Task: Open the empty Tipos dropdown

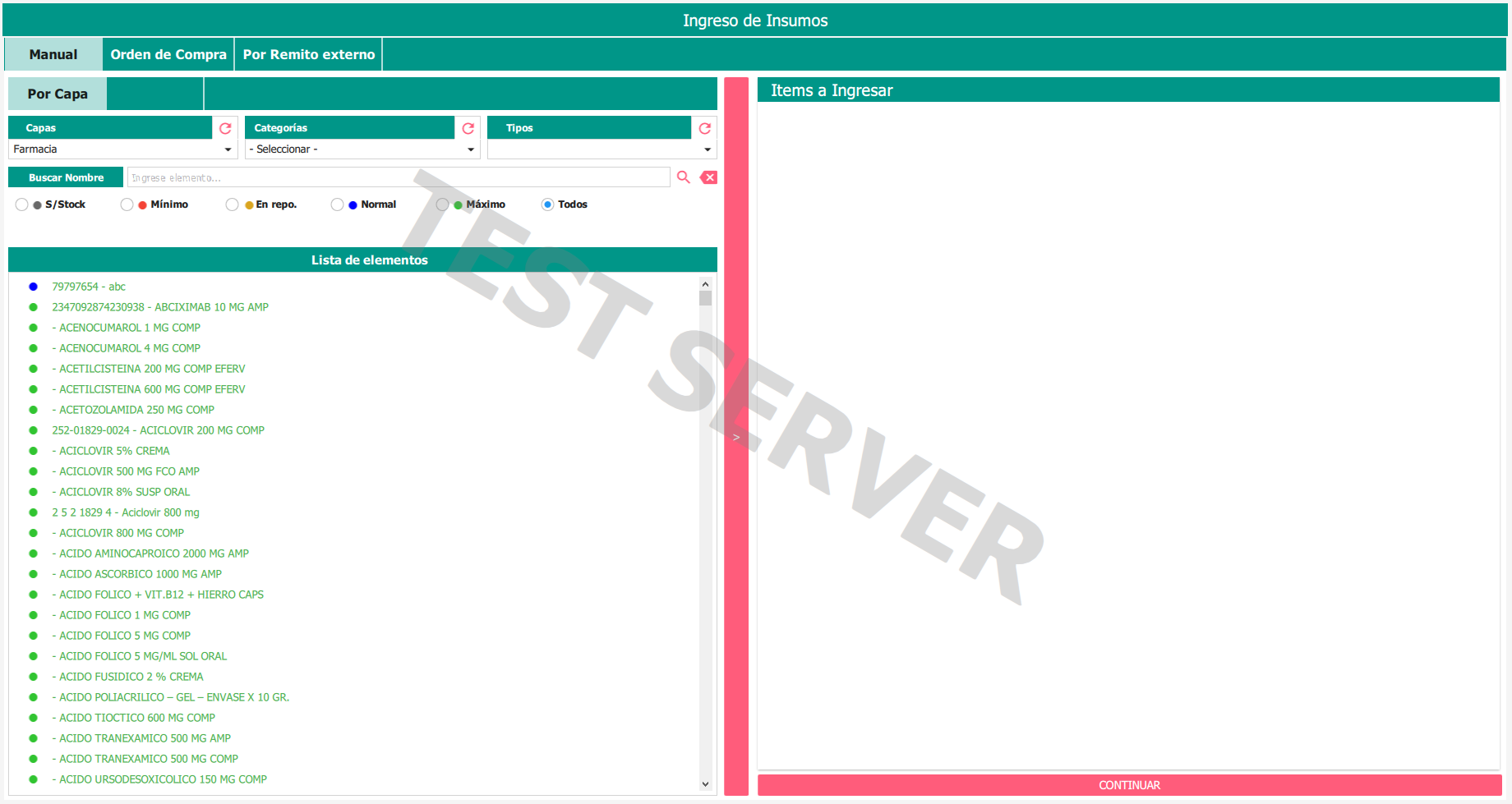Action: click(602, 149)
